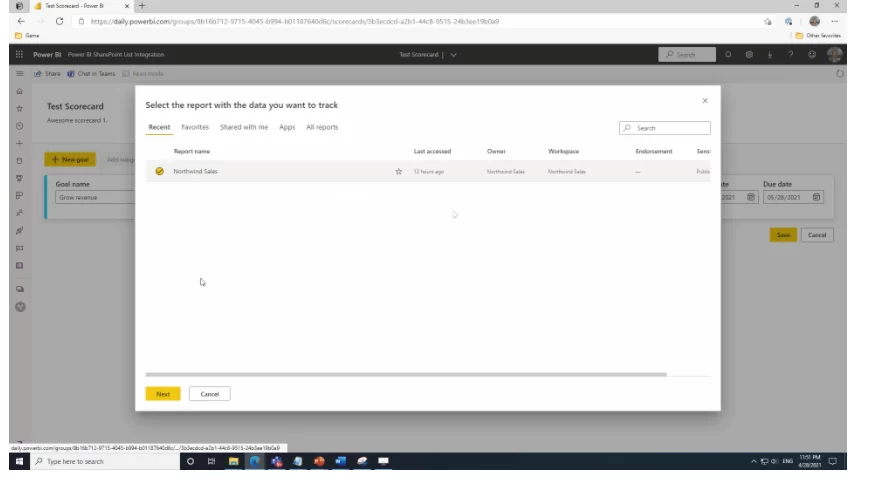
Task: Switch to the Shared with me tab
Action: coord(244,127)
